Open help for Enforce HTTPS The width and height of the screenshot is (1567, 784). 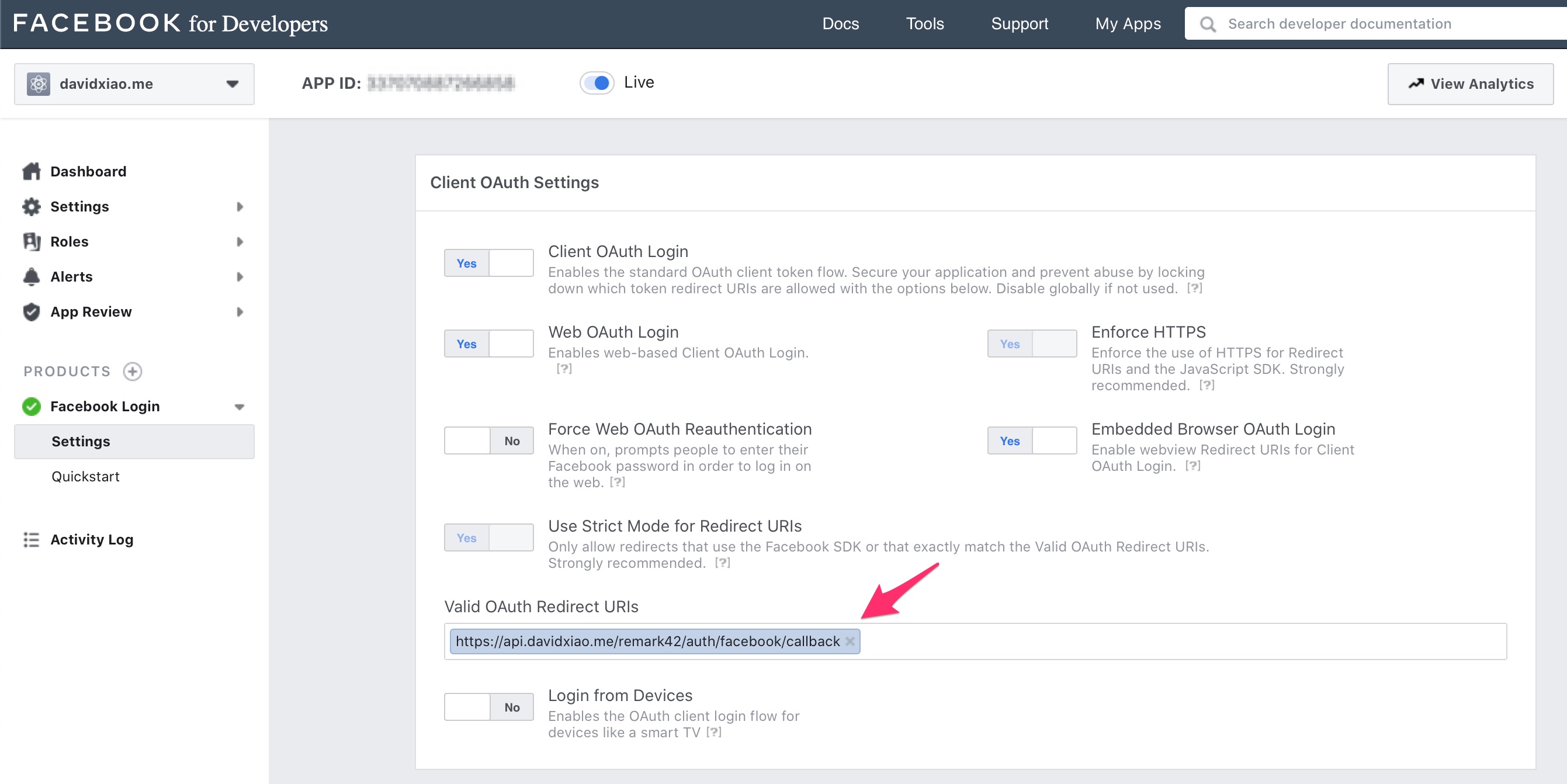(1207, 385)
